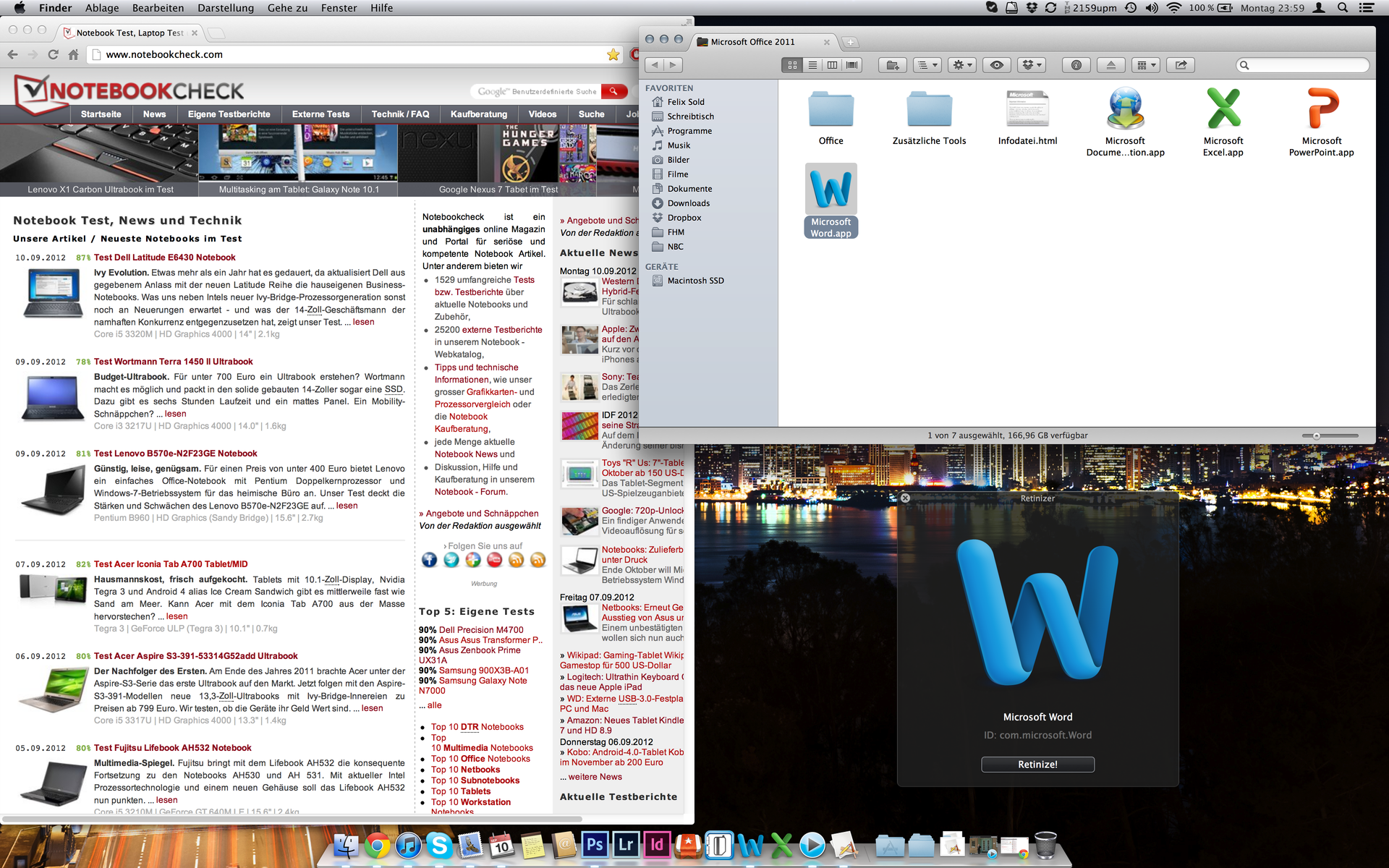The width and height of the screenshot is (1389, 868).
Task: Click the eject toolbar icon
Action: pos(1110,65)
